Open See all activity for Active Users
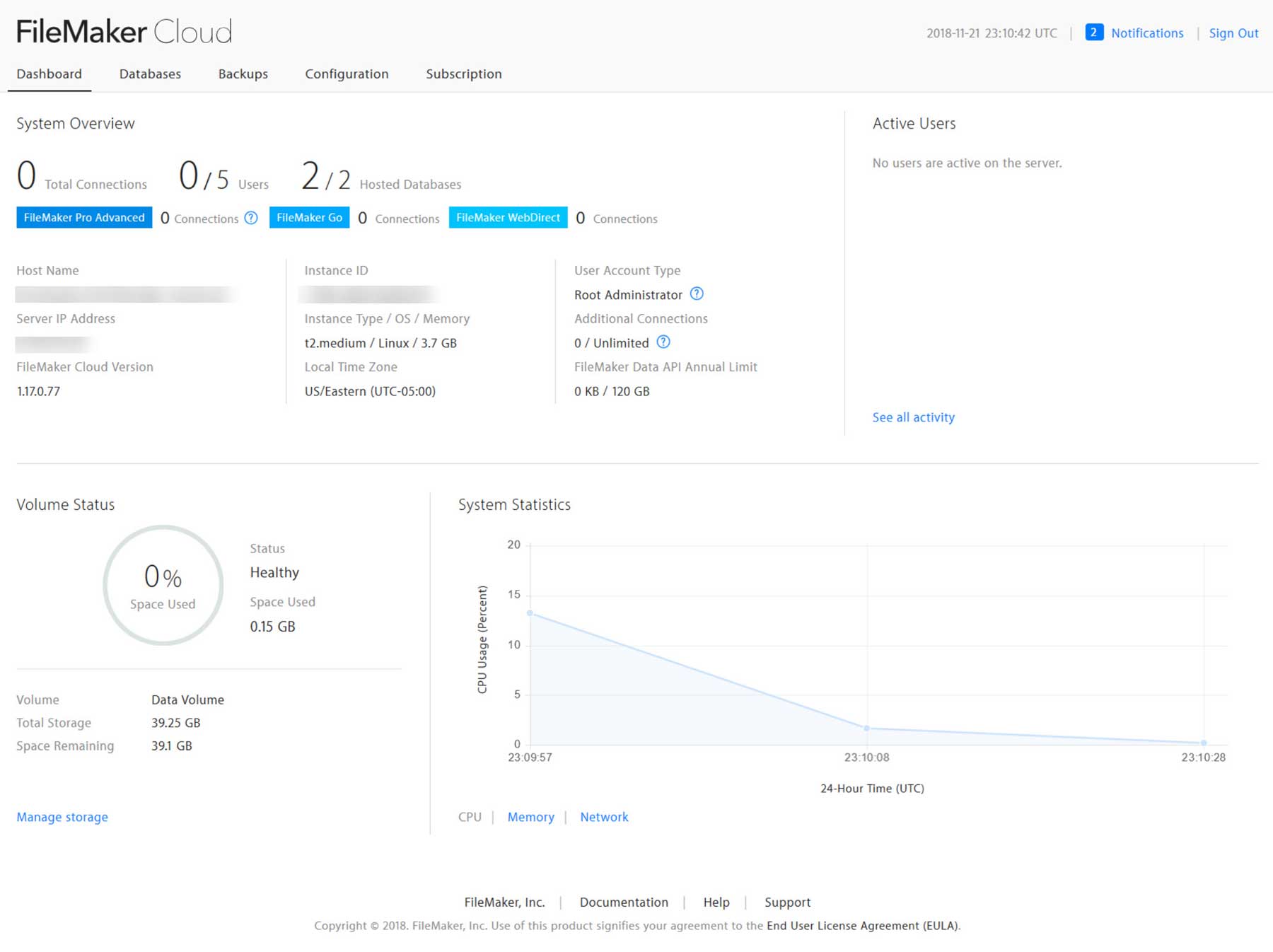Screen dimensions: 1273x952 [x=913, y=417]
